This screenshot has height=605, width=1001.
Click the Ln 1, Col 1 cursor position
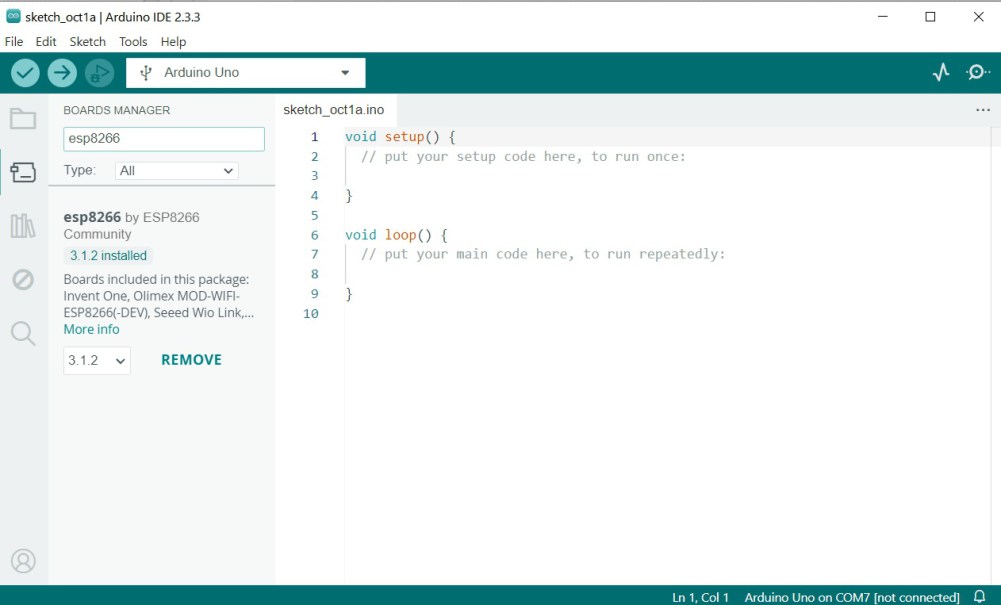pyautogui.click(x=700, y=597)
